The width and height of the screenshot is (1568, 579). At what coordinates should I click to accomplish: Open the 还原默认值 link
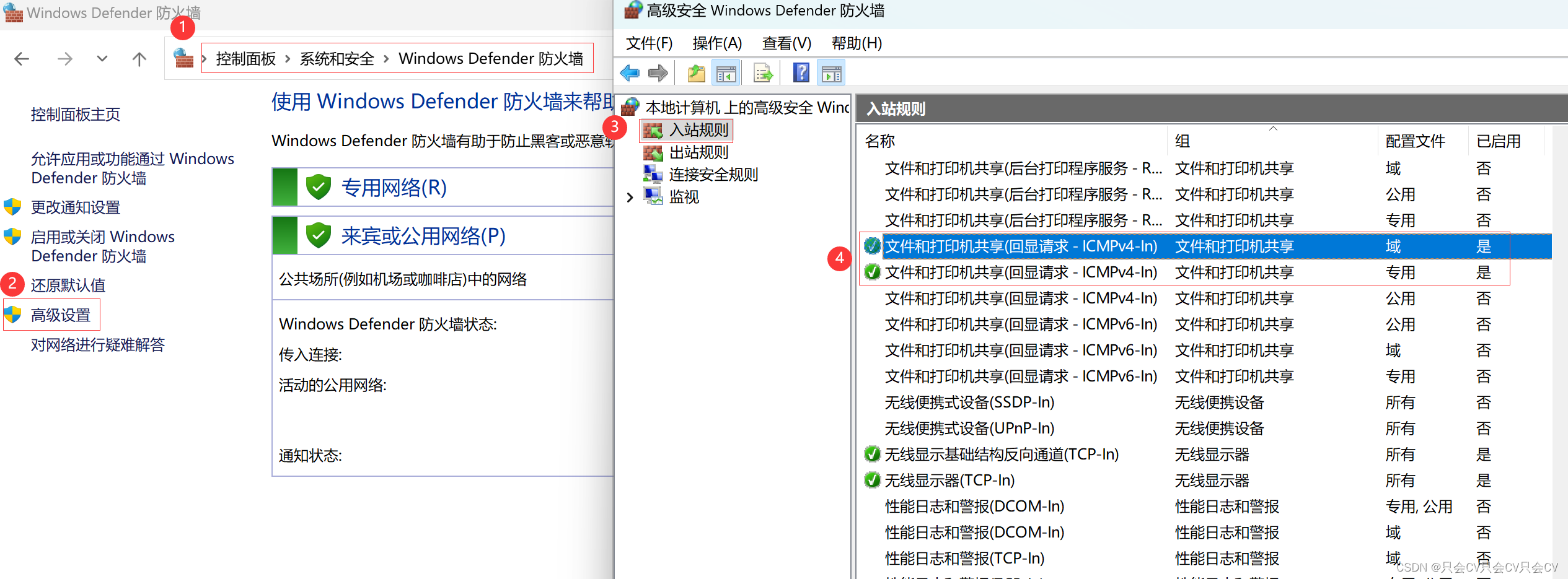click(x=68, y=285)
